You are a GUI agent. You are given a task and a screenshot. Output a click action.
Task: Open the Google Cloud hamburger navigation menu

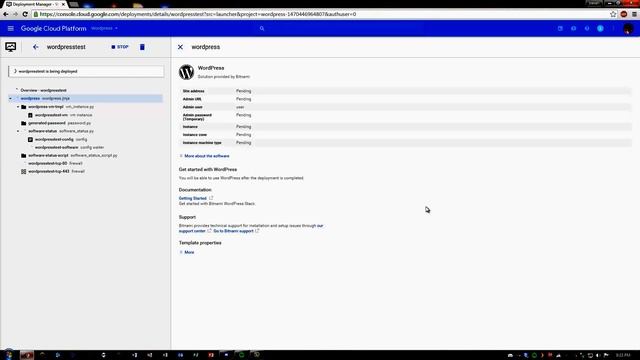(11, 29)
